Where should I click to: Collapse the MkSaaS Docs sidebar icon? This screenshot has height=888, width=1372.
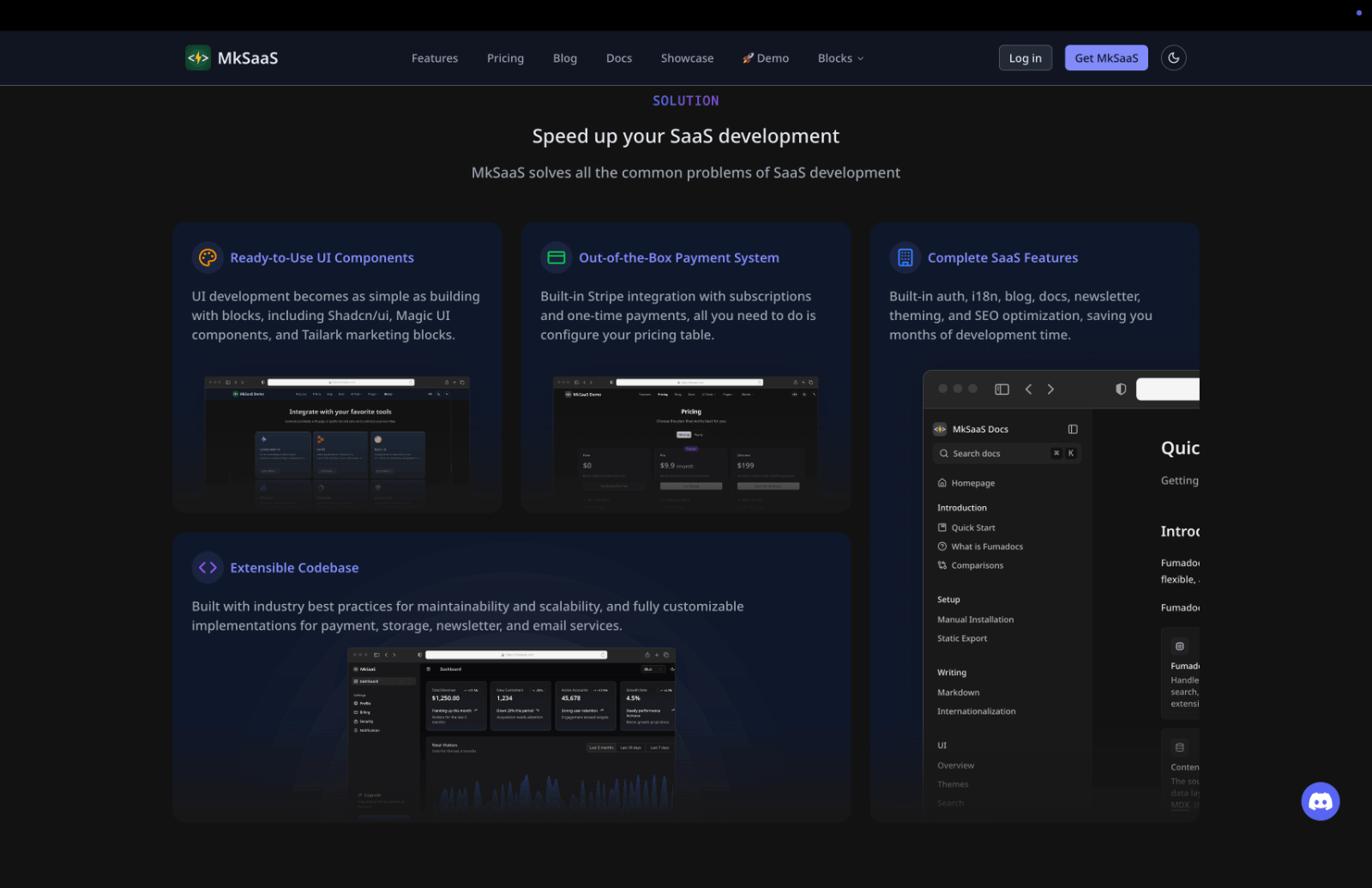pos(1073,429)
